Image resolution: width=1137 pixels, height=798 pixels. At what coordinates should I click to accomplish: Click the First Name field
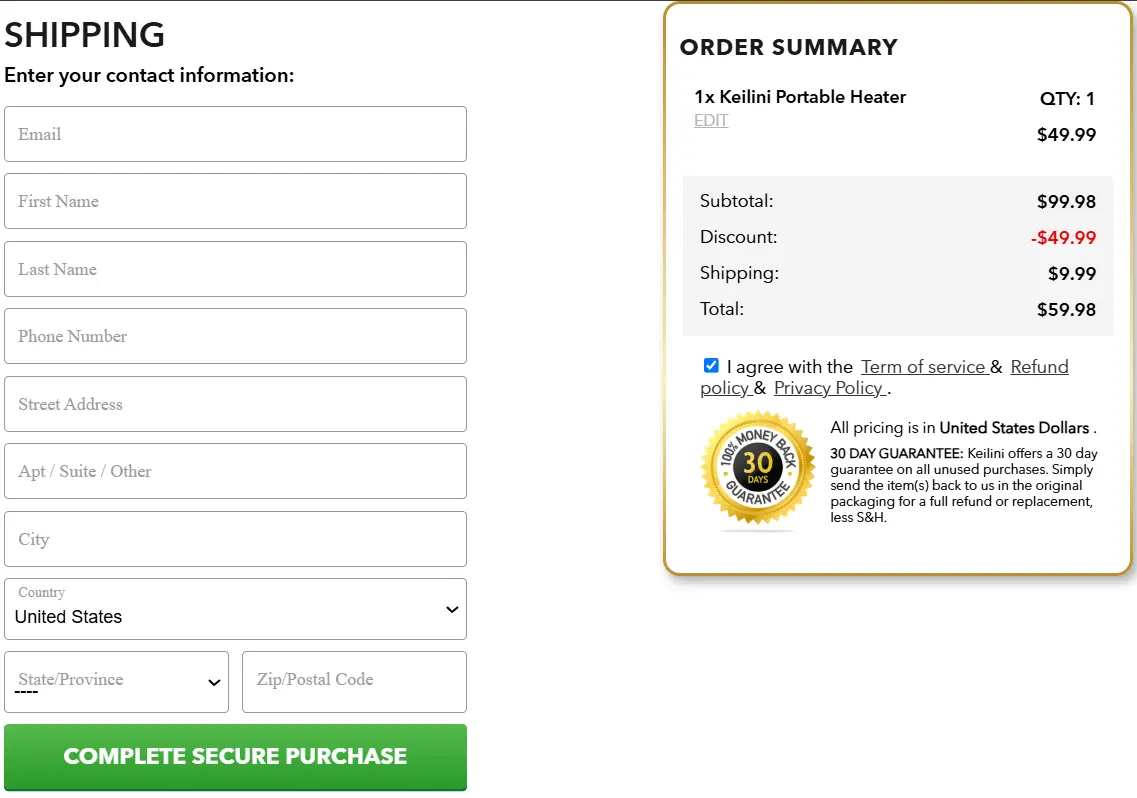(x=235, y=201)
